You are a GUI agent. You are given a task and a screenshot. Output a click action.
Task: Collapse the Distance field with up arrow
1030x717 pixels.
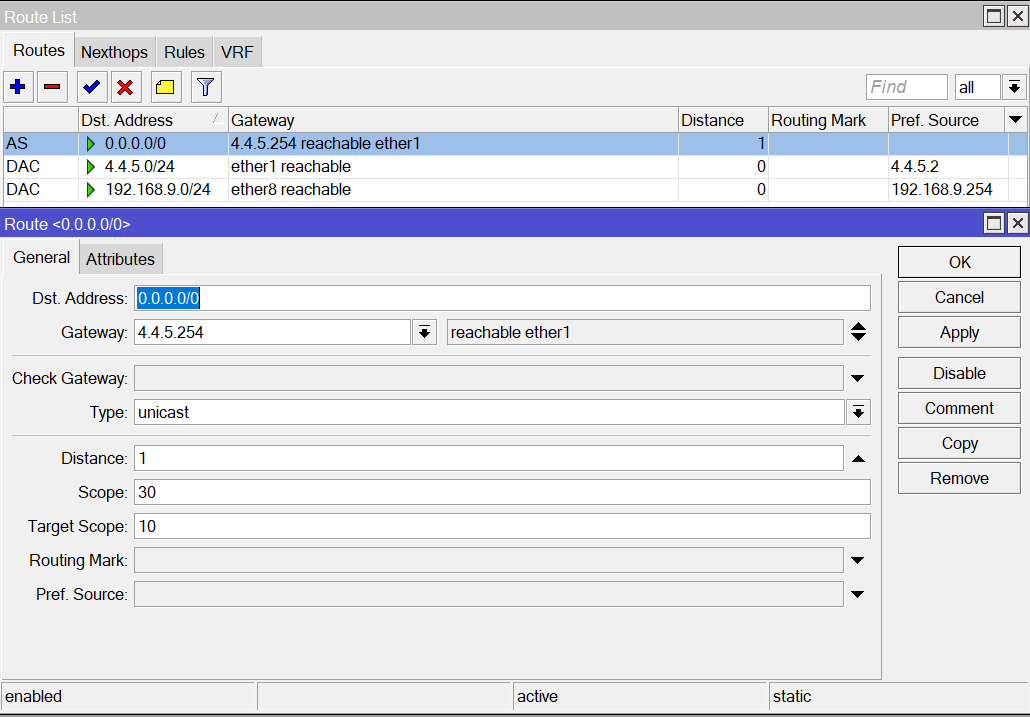coord(857,458)
